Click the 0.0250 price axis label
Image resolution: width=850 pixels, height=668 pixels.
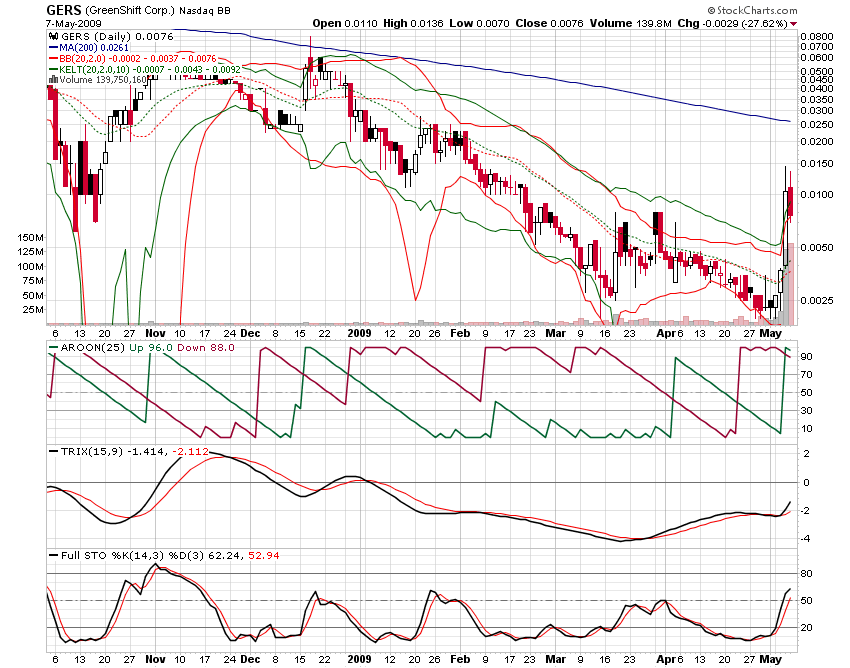pos(817,124)
